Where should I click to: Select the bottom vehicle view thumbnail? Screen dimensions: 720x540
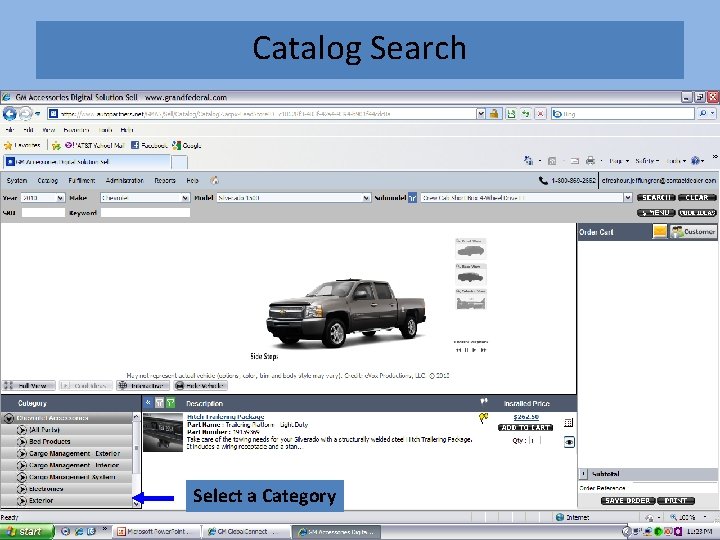pyautogui.click(x=471, y=300)
